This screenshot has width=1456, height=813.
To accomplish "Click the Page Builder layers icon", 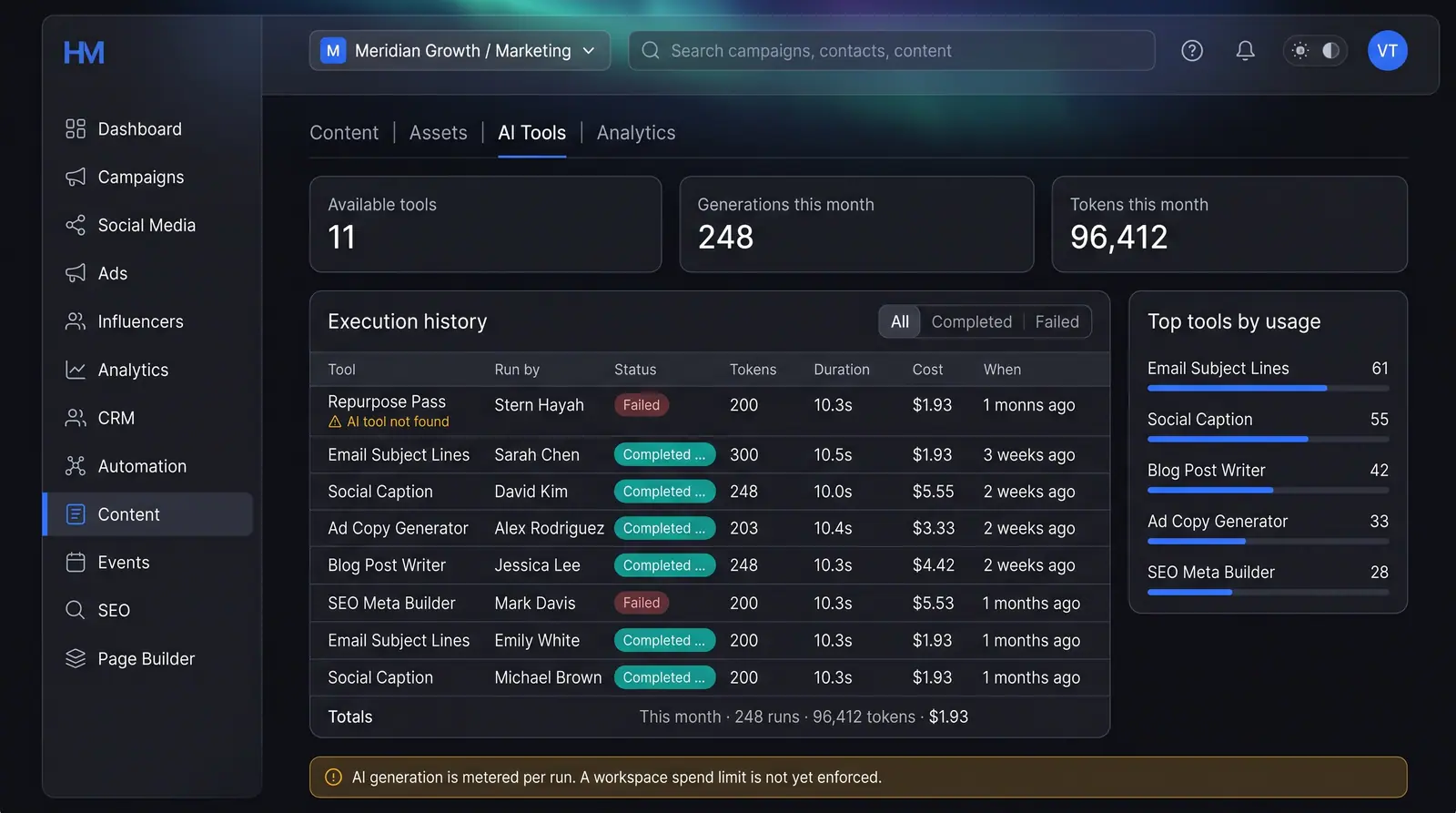I will tap(76, 658).
